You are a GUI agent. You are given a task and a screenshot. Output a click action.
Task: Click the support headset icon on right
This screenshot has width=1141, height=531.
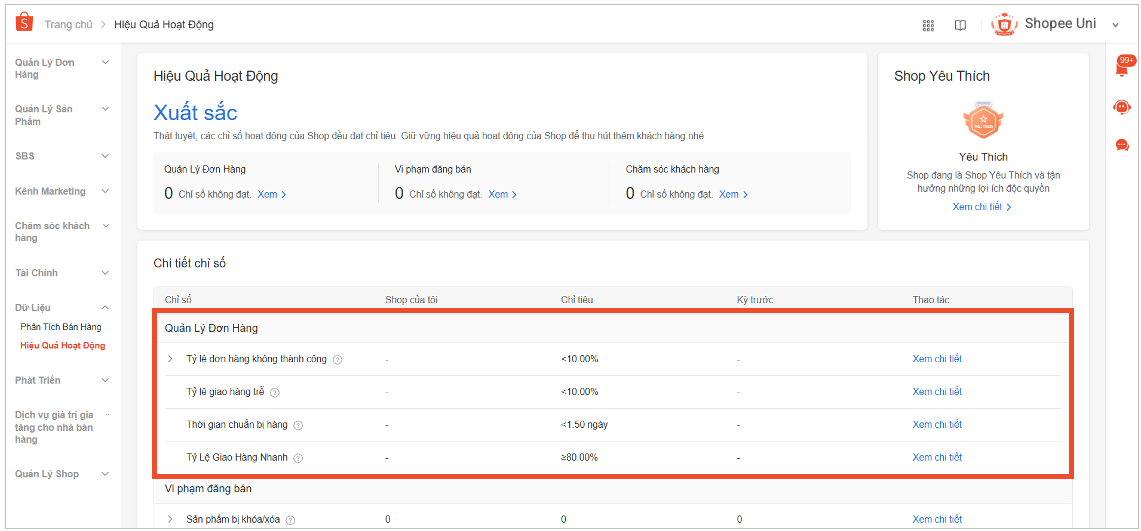click(1122, 107)
